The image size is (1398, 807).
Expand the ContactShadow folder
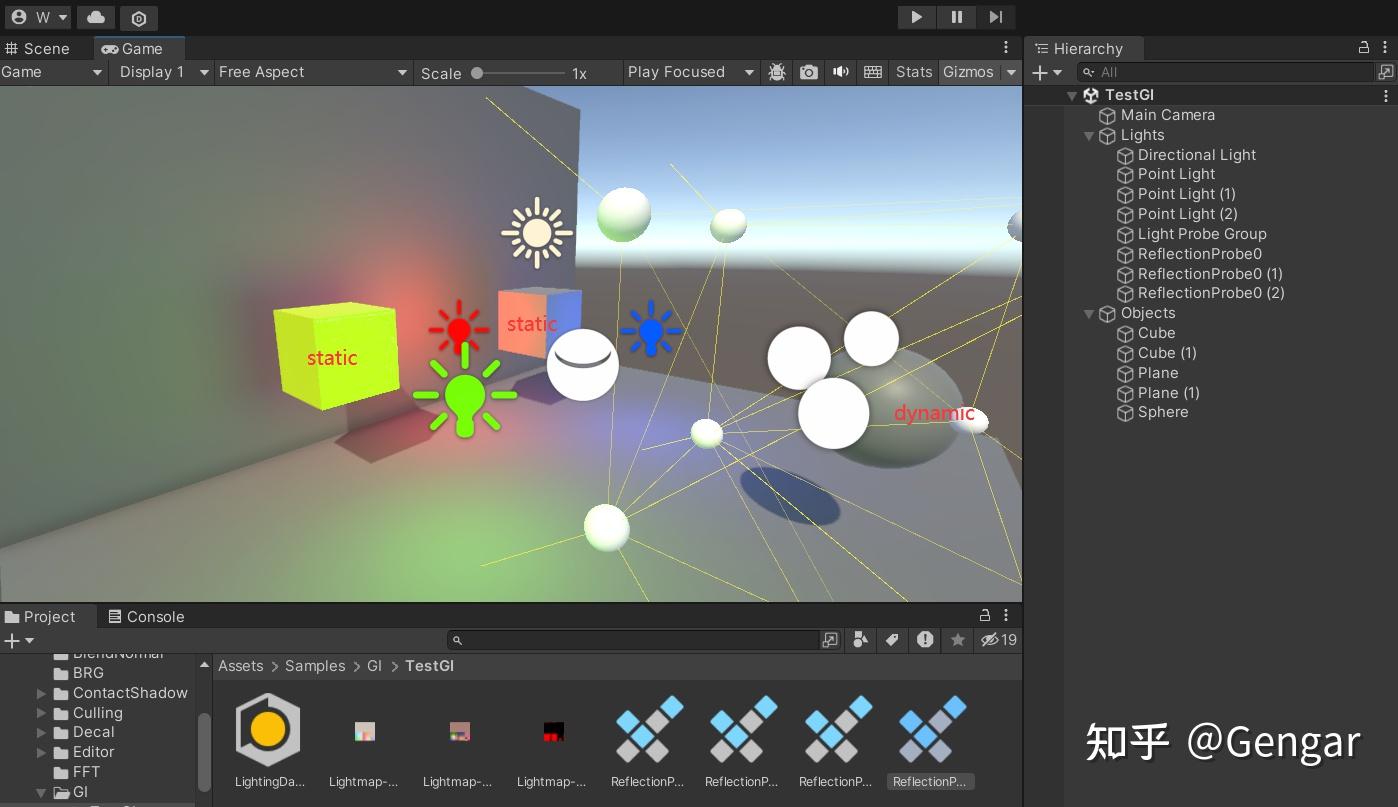tap(41, 693)
